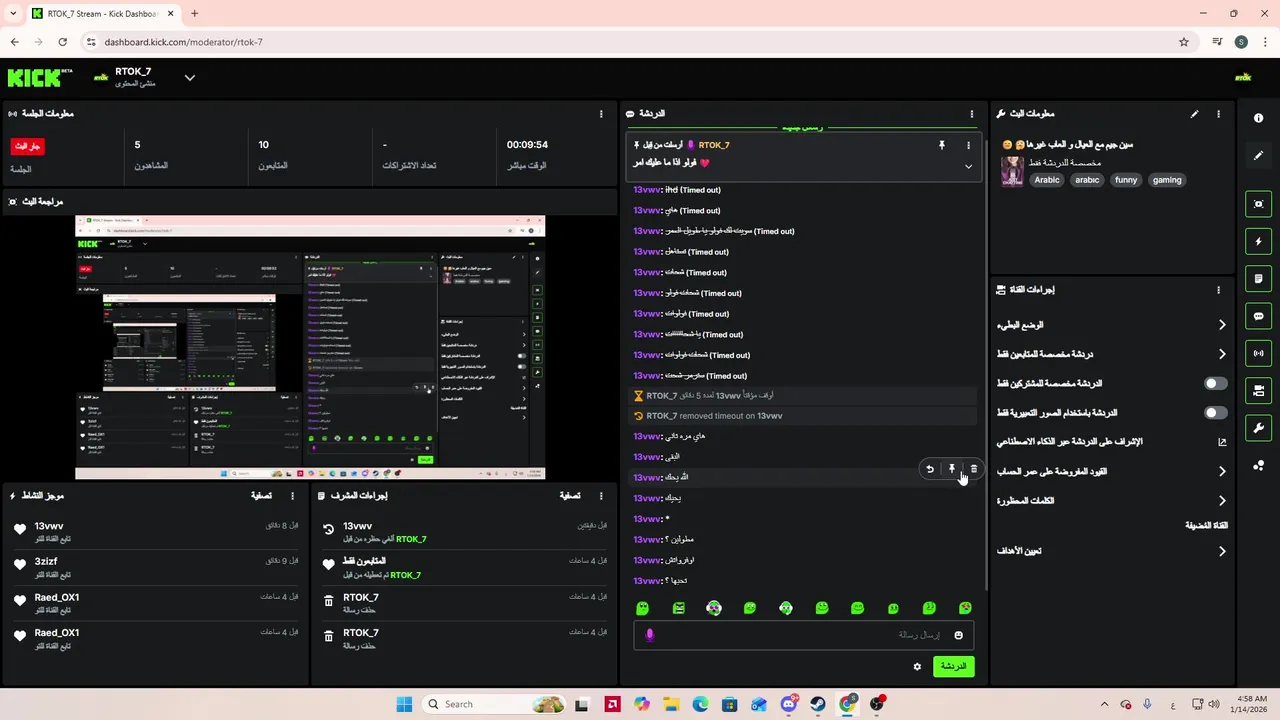Toggle the chat bubble panel icon in sidebar
The image size is (1280, 720).
(x=1258, y=316)
